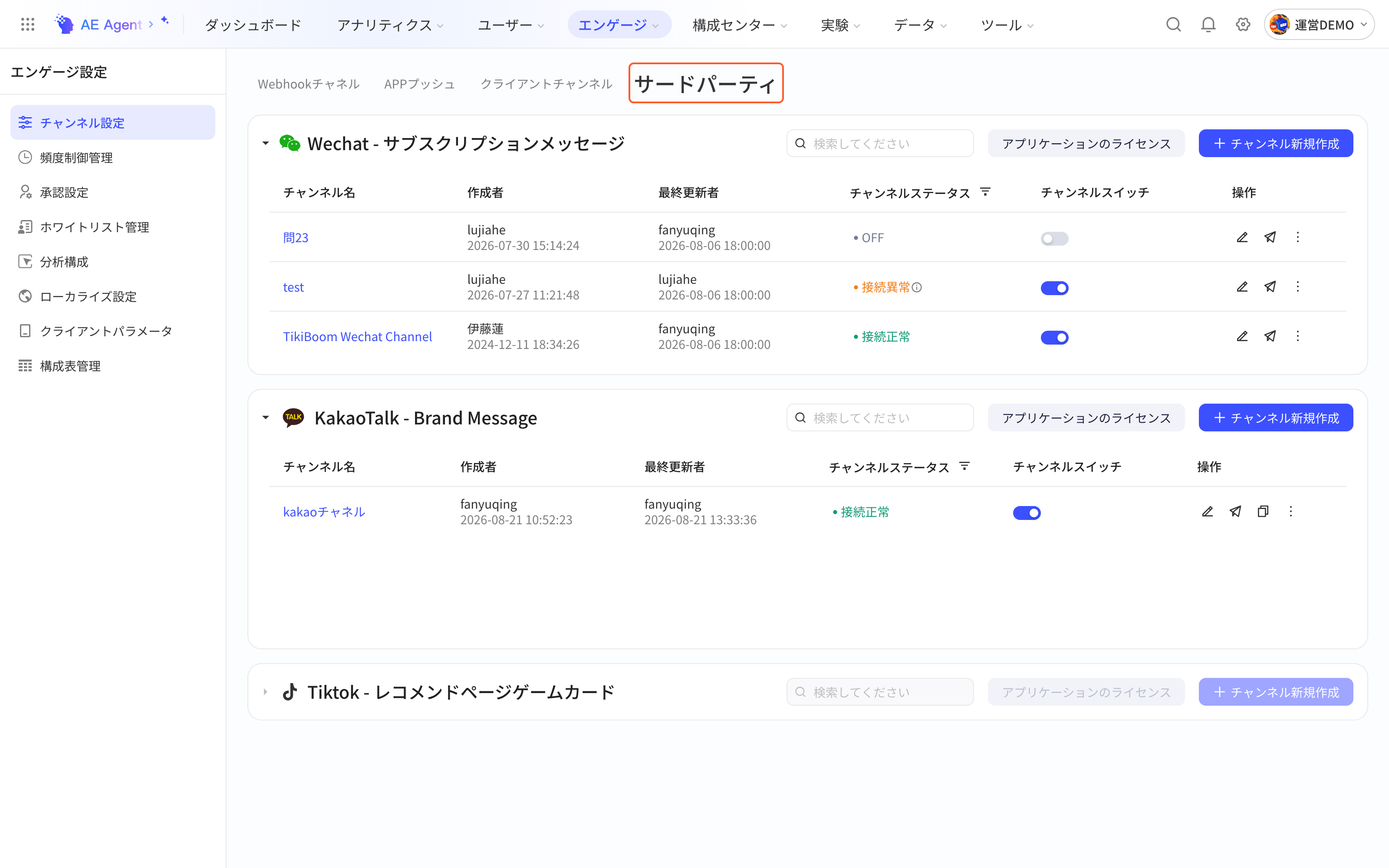Viewport: 1389px width, 868px height.
Task: Open more options for 問23 row
Action: 1298,237
